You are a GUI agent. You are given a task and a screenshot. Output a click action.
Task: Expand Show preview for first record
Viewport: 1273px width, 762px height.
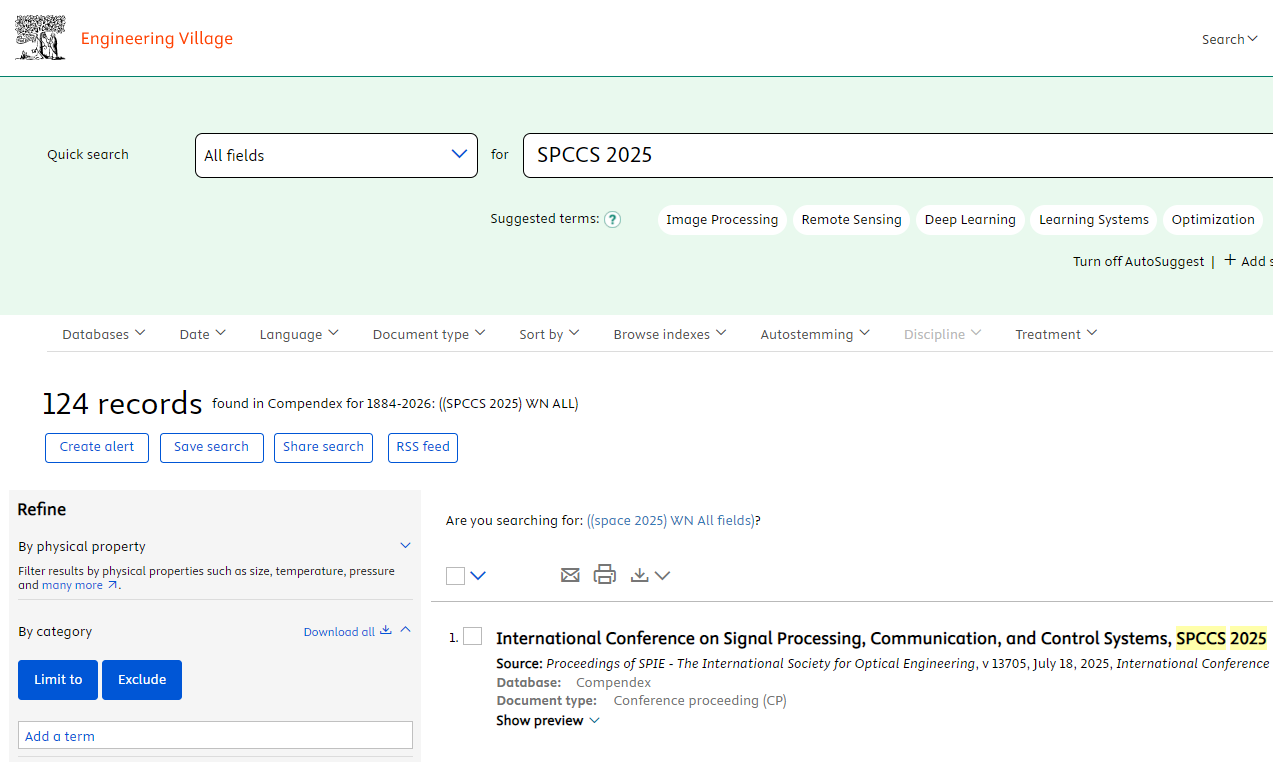coord(547,721)
